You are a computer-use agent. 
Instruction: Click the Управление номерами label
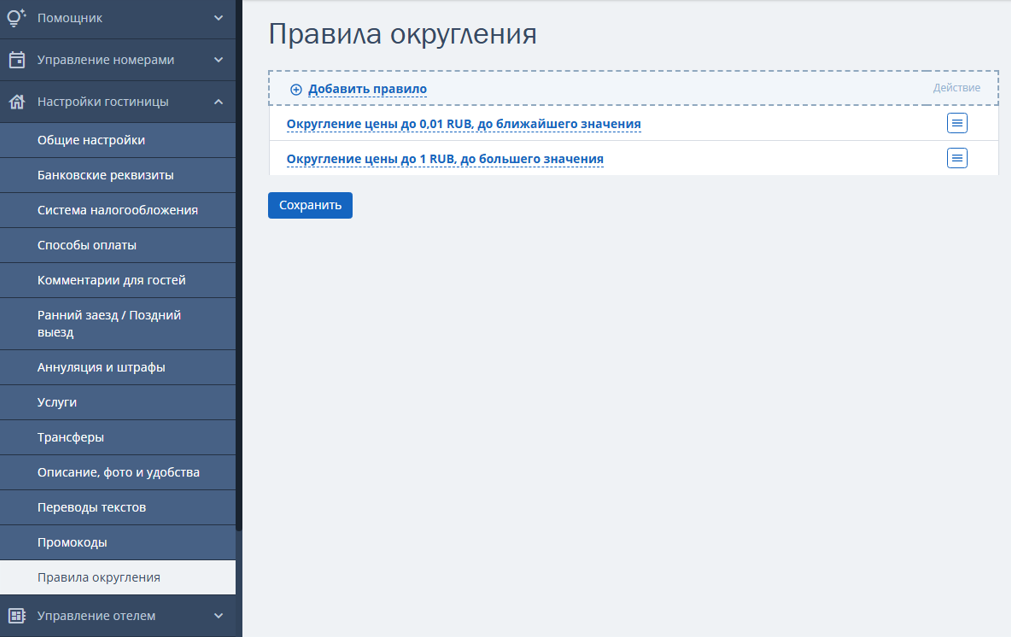pyautogui.click(x=106, y=60)
